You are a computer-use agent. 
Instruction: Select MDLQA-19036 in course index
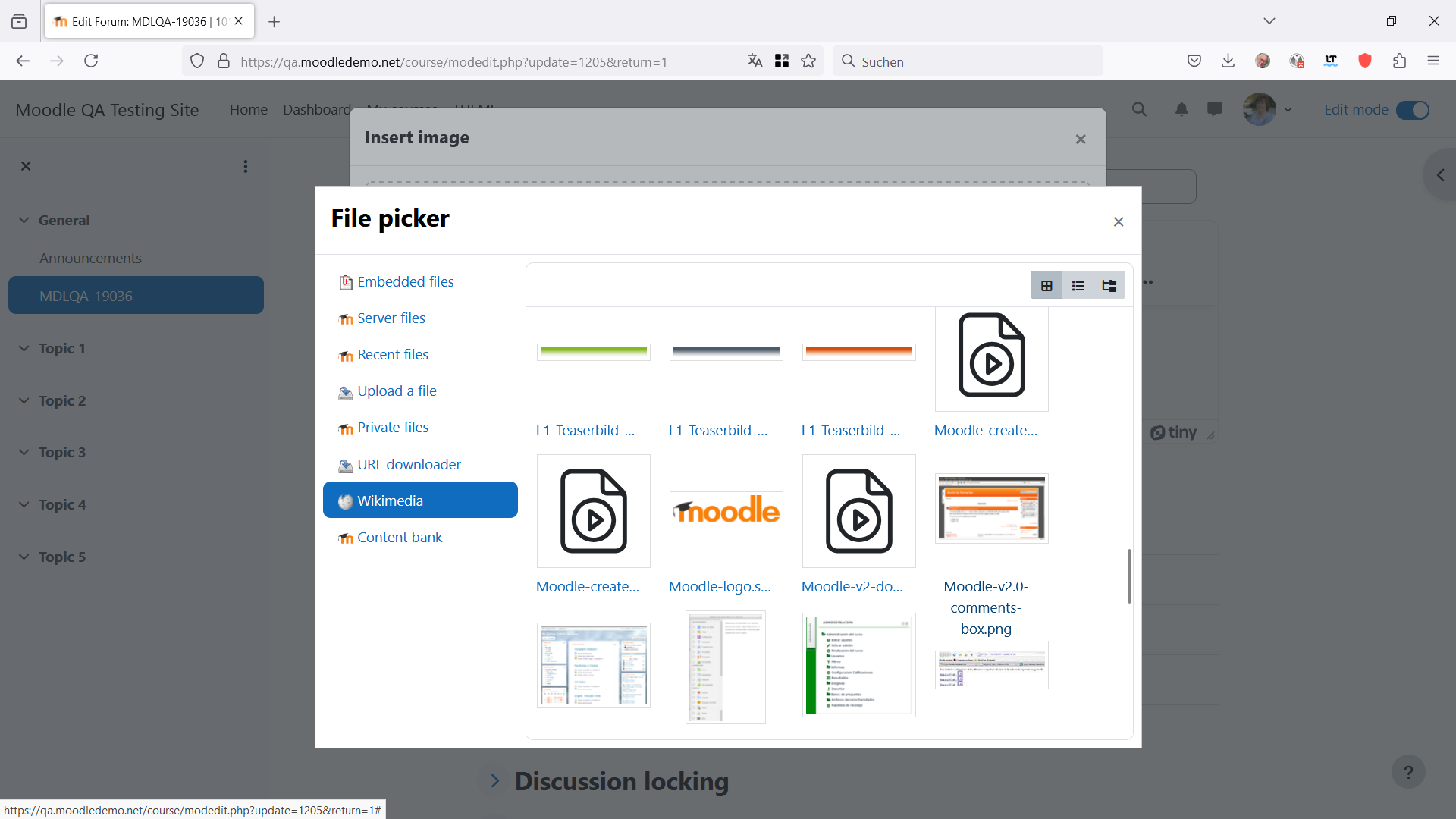click(x=136, y=296)
